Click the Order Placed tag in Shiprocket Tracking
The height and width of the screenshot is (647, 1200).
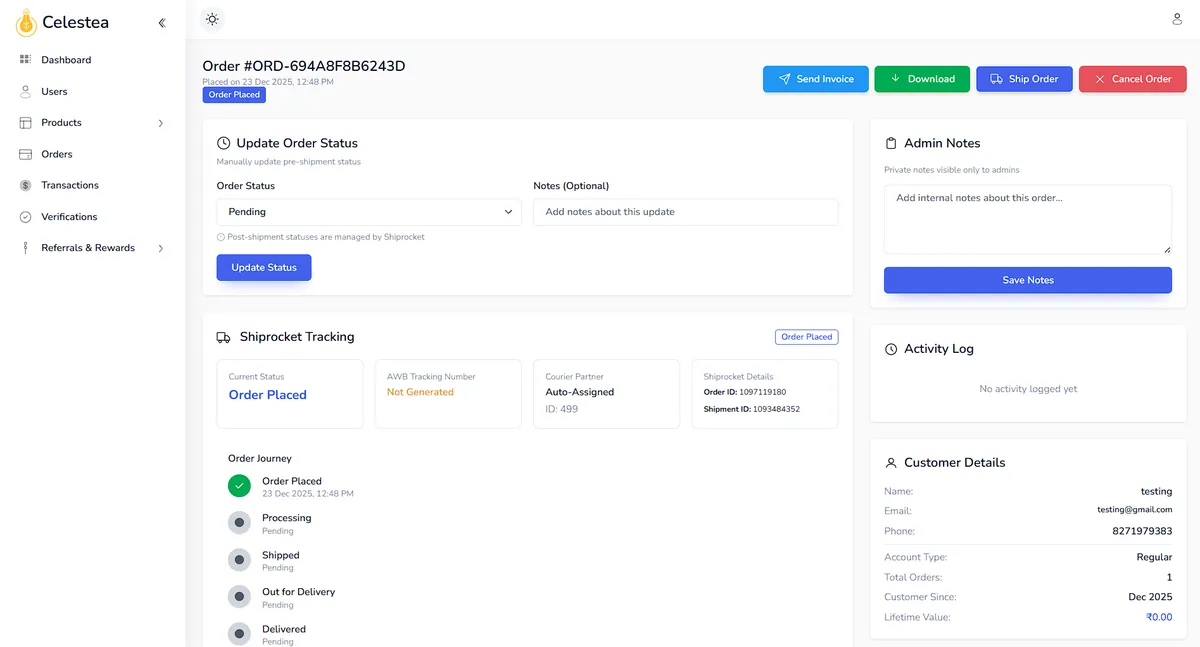point(807,337)
